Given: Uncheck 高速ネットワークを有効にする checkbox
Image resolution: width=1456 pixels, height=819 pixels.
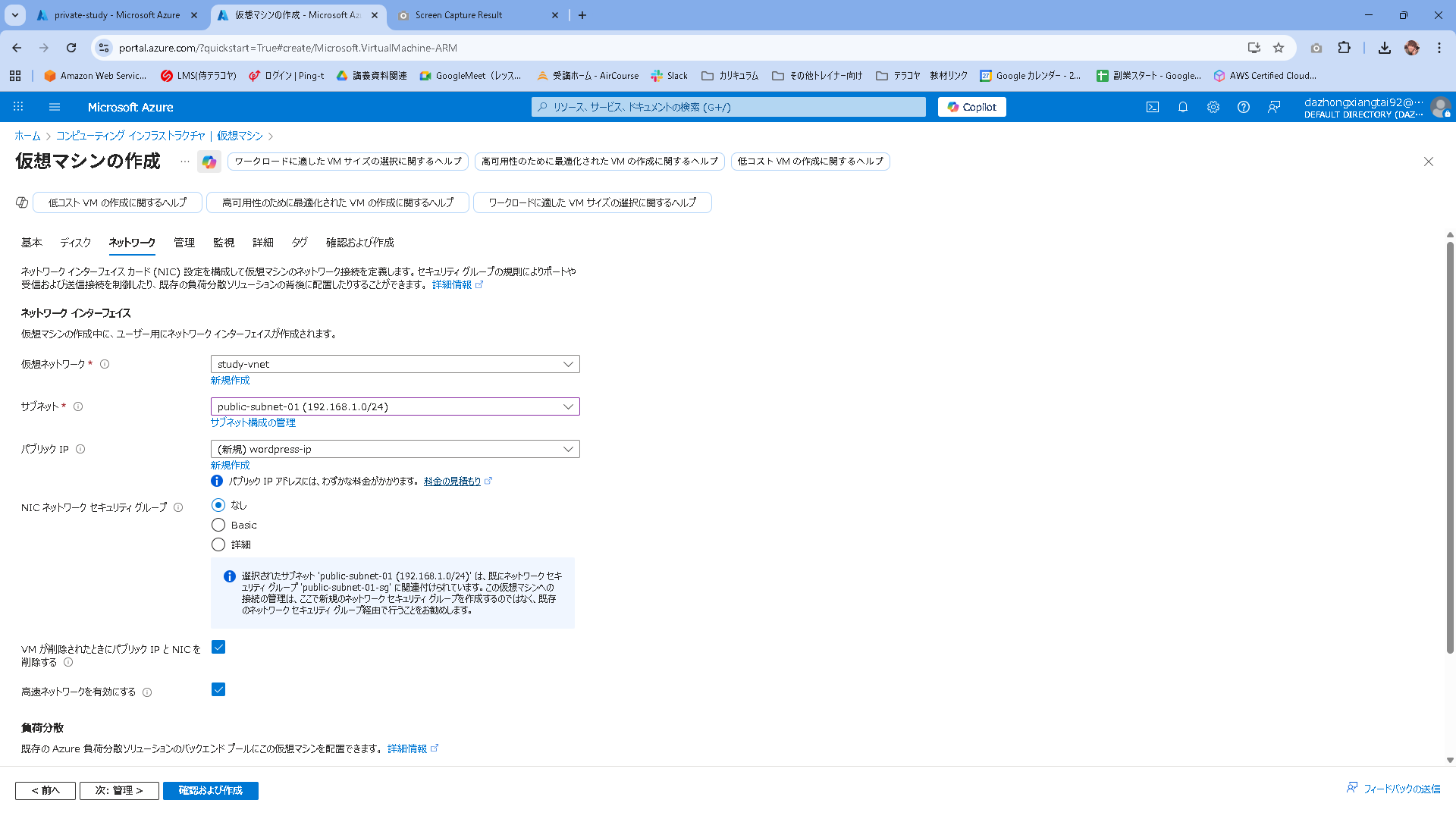Looking at the screenshot, I should click(x=218, y=689).
